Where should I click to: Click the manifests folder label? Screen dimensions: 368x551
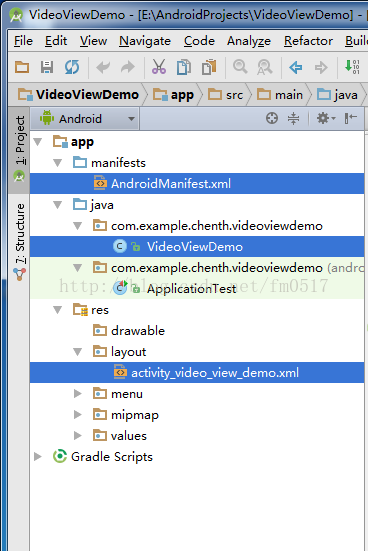tap(118, 163)
